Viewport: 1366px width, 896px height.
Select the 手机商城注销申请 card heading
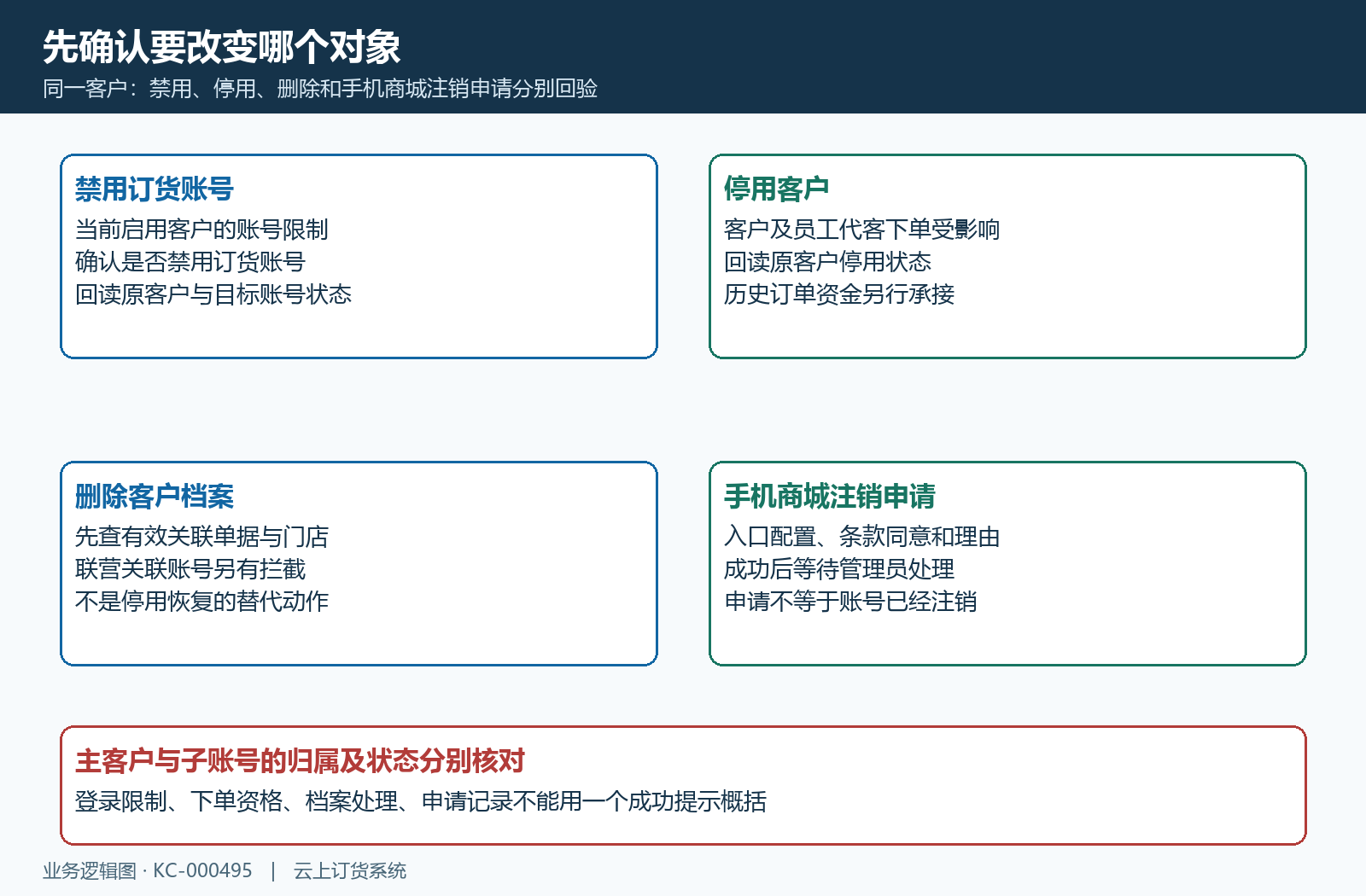click(830, 497)
